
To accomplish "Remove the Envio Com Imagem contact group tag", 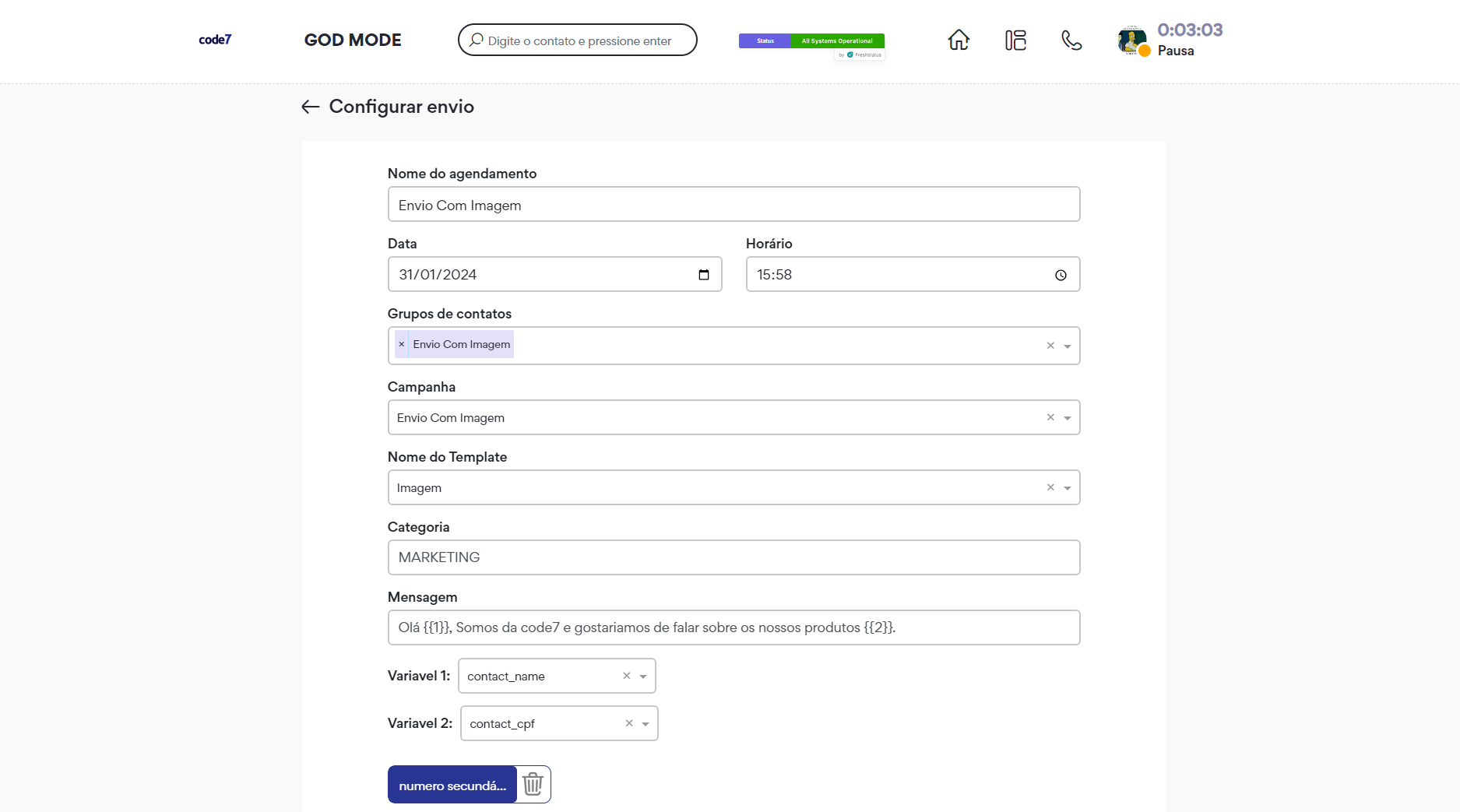I will [x=402, y=344].
